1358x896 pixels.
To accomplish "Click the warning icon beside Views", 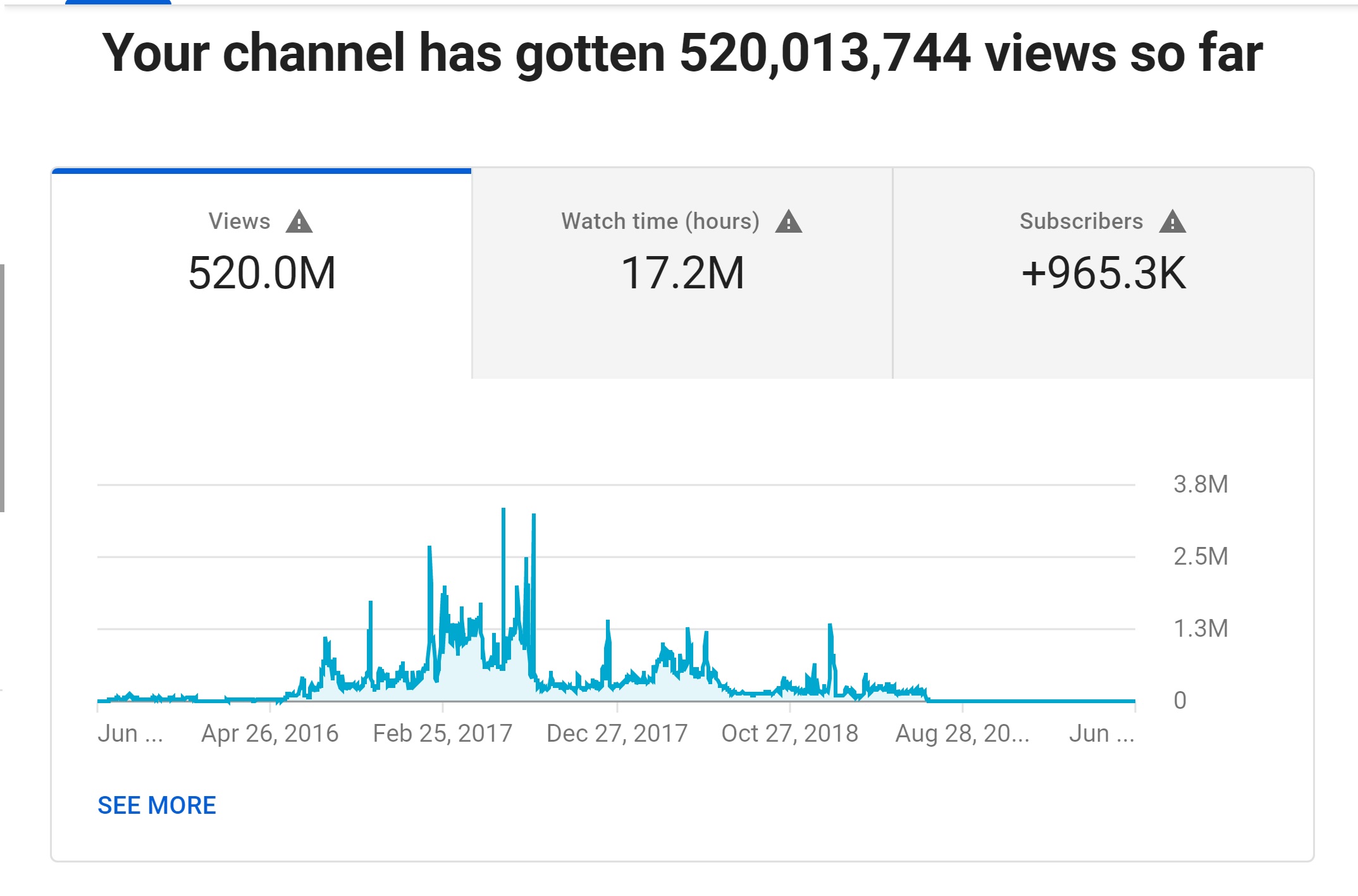I will (x=299, y=221).
